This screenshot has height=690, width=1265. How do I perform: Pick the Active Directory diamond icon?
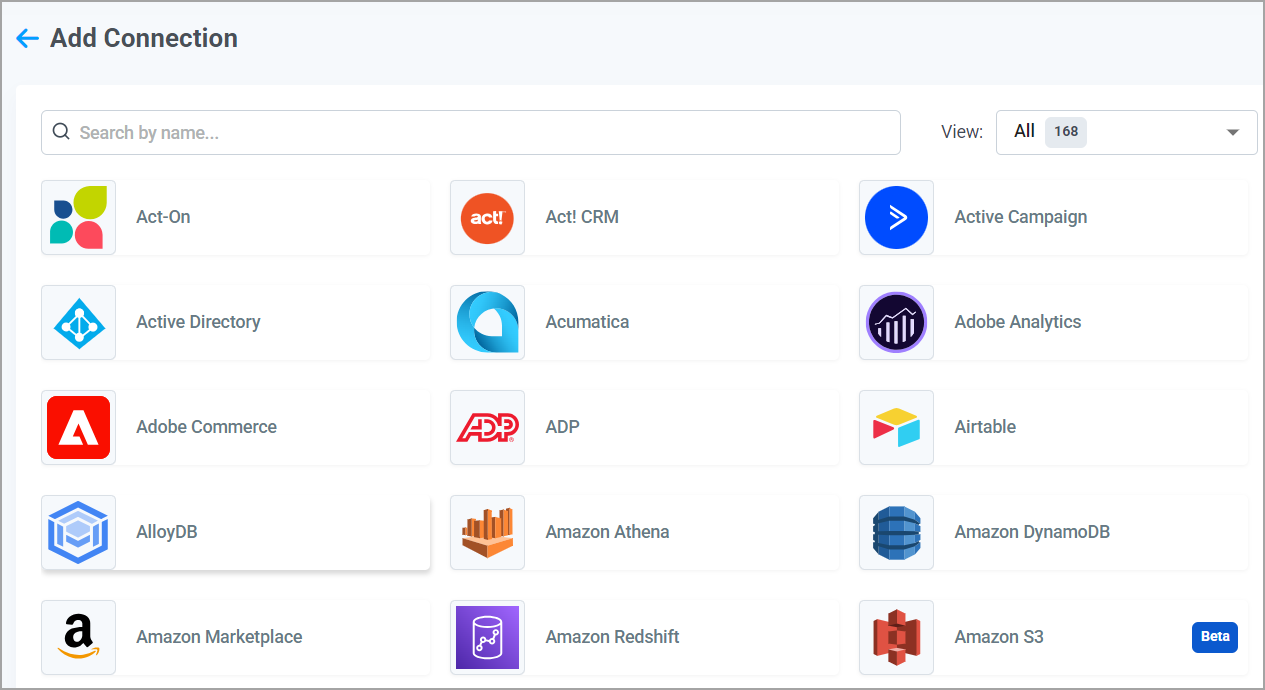point(78,322)
